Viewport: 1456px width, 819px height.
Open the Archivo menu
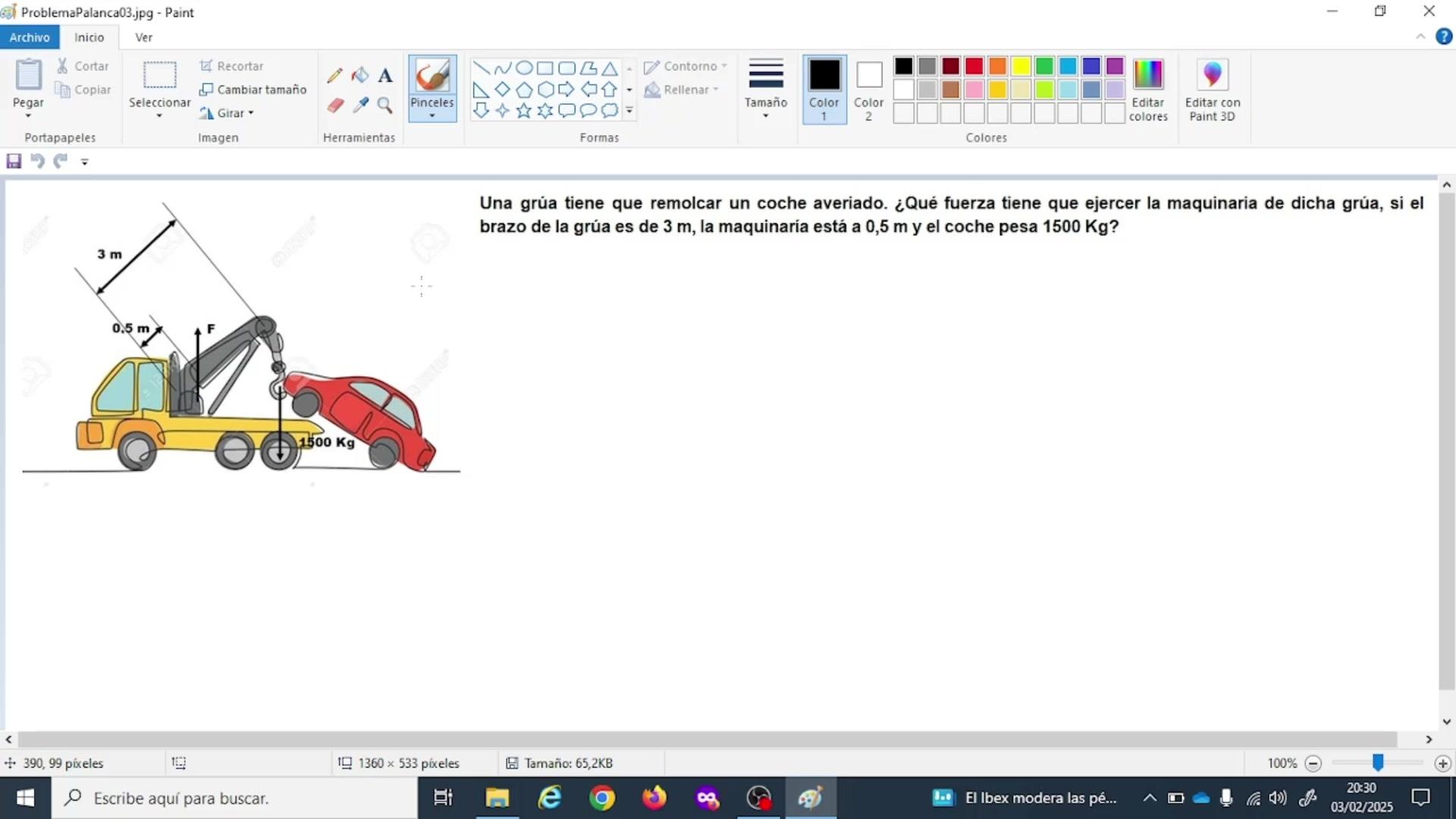(x=30, y=37)
